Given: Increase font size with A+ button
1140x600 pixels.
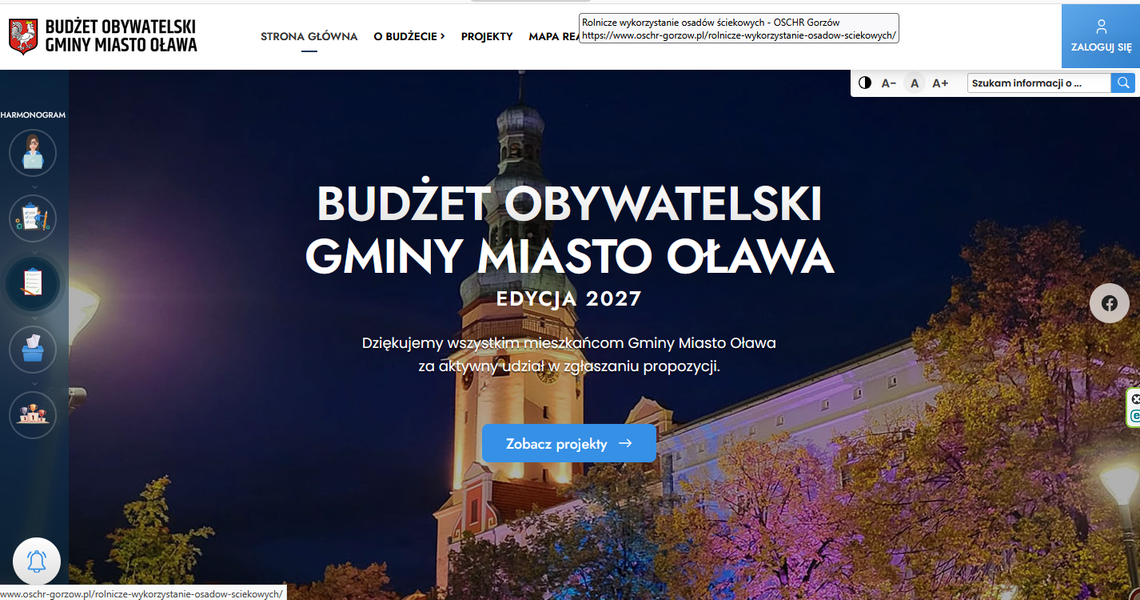Looking at the screenshot, I should click(940, 83).
